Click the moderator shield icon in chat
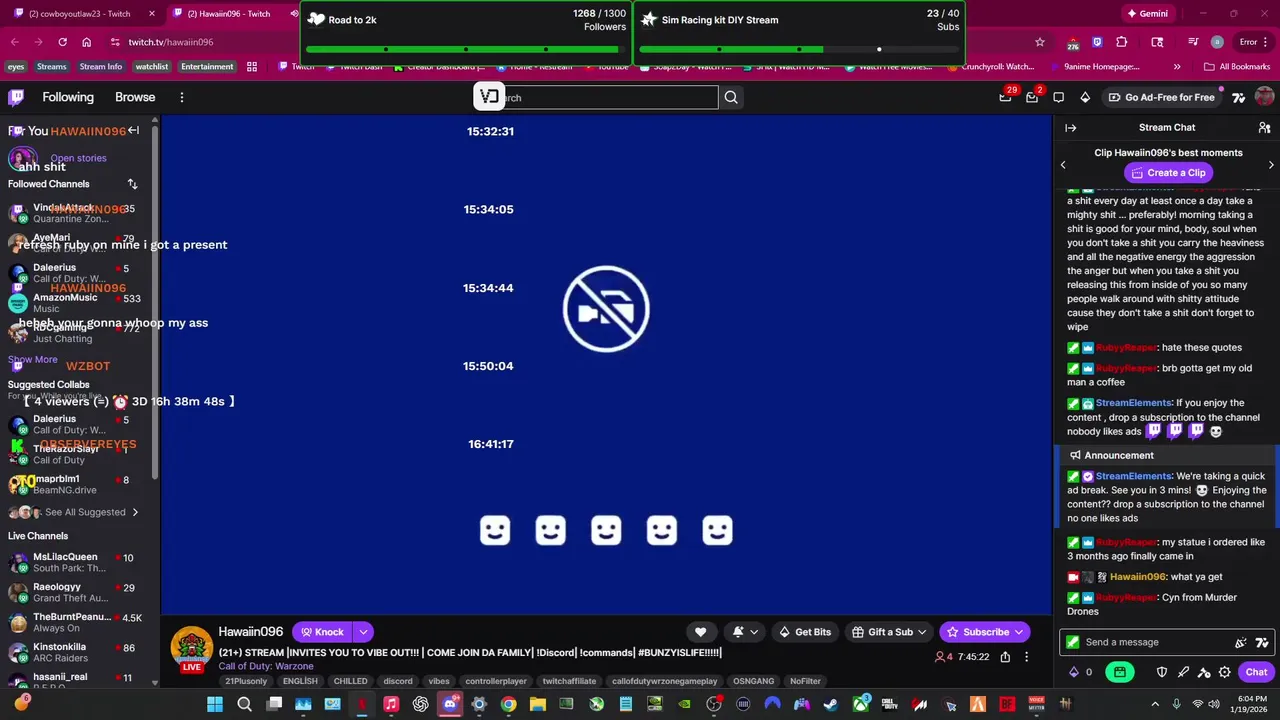Viewport: 1280px width, 720px height. point(1162,672)
